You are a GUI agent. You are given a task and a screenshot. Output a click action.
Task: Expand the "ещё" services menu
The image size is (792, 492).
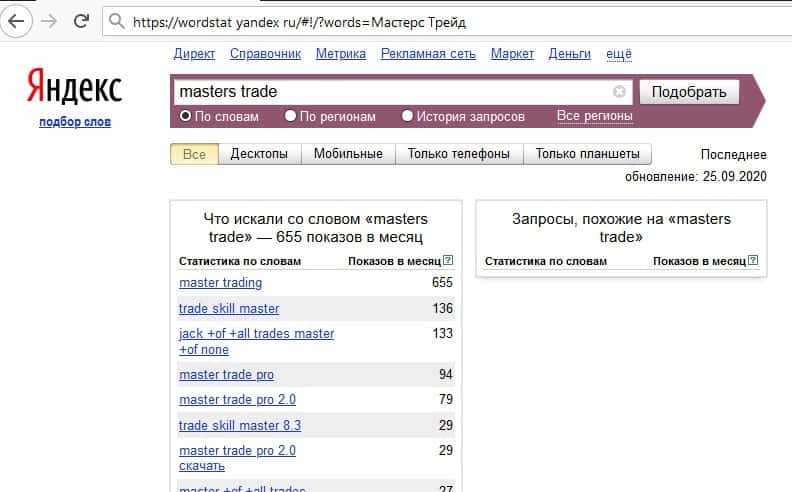click(x=617, y=54)
